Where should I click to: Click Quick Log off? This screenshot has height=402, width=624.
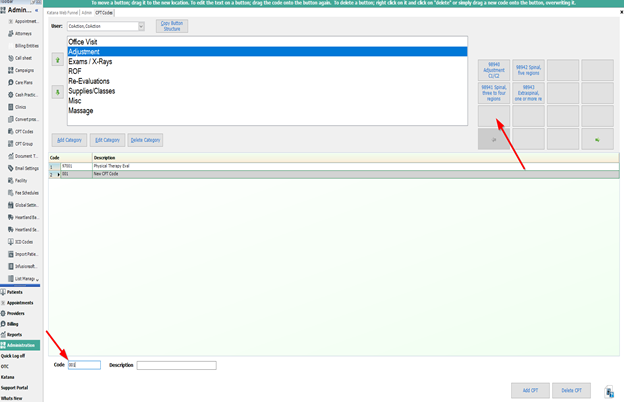13,356
